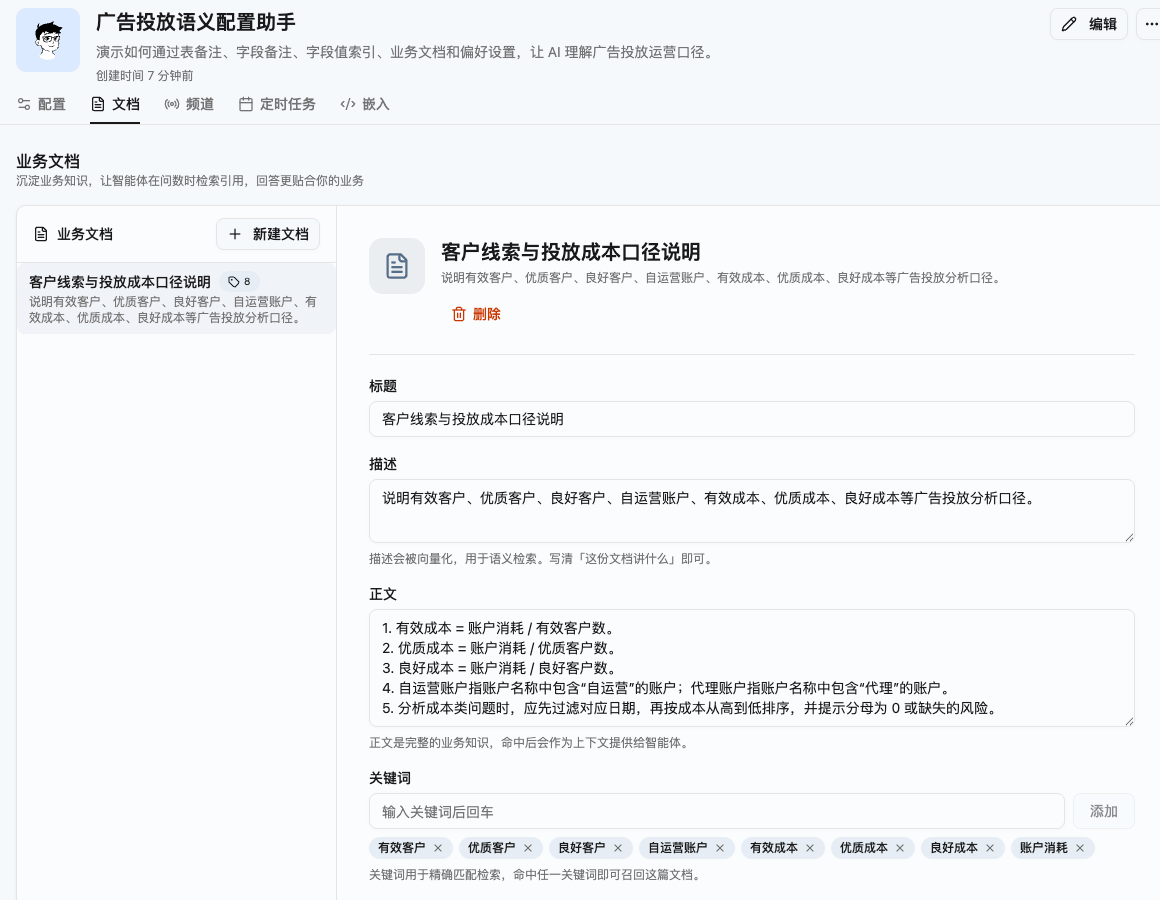The width and height of the screenshot is (1160, 900).
Task: Remove the 有效客户 keyword tag
Action: coord(438,848)
